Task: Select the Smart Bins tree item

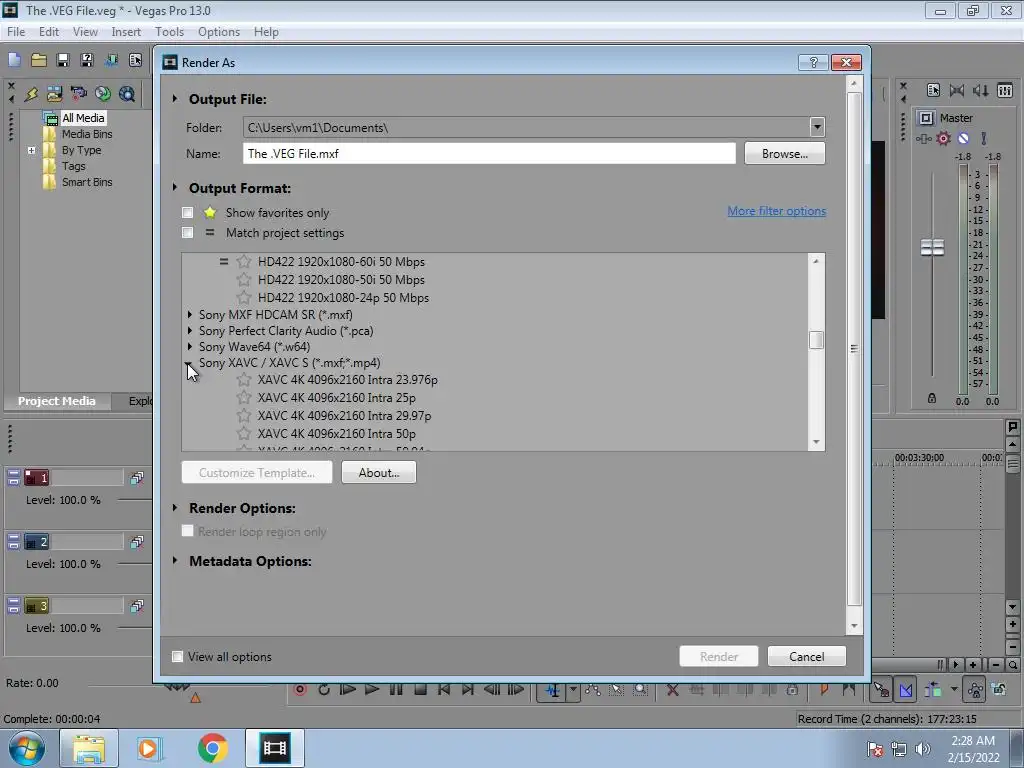Action: 87,182
